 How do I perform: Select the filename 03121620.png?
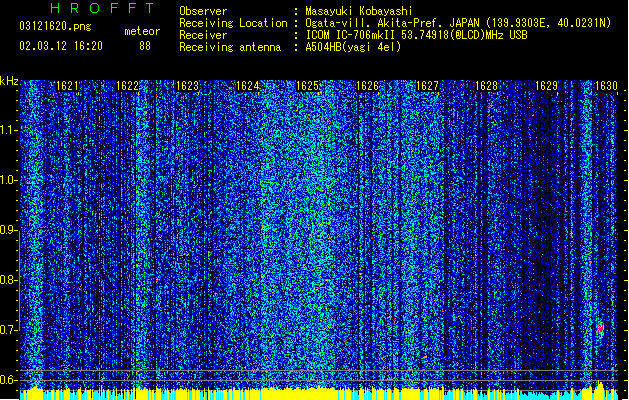click(x=55, y=26)
